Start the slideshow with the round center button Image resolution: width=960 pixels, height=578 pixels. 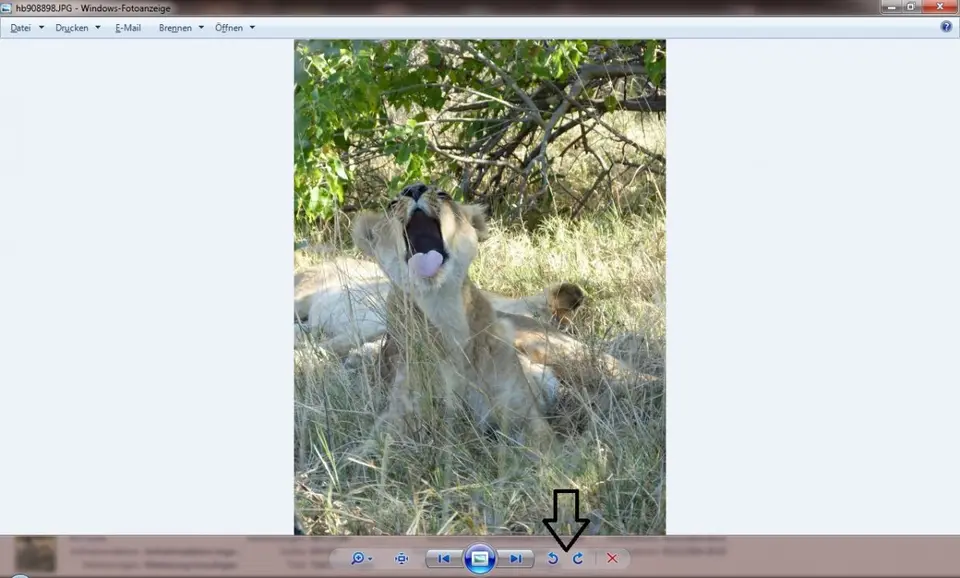pyautogui.click(x=480, y=558)
